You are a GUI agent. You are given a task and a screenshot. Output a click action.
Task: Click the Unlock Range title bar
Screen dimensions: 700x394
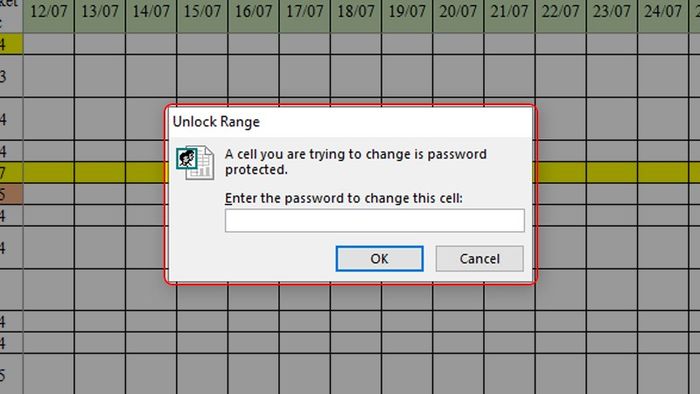350,122
